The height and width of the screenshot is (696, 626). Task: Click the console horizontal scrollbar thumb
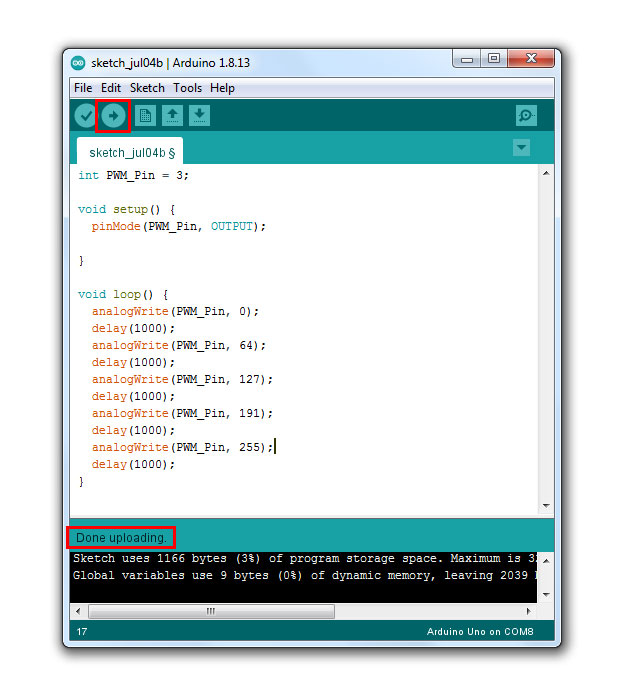pyautogui.click(x=211, y=611)
